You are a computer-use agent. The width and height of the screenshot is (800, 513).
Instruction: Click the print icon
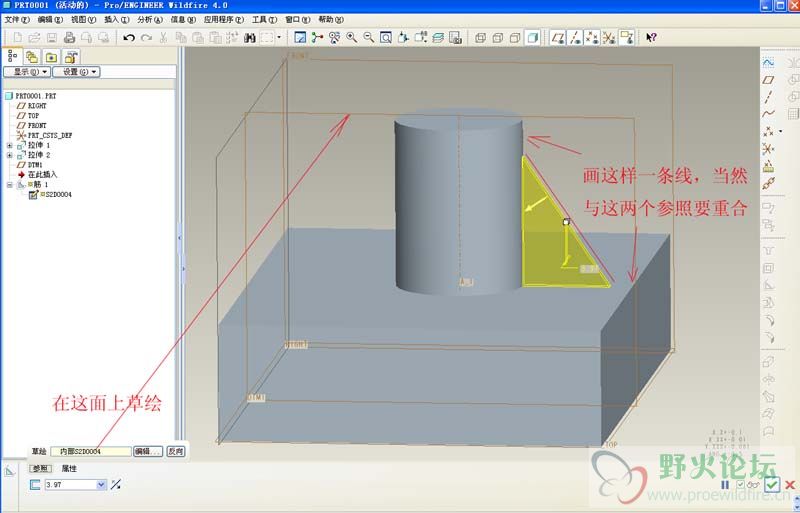pos(69,37)
